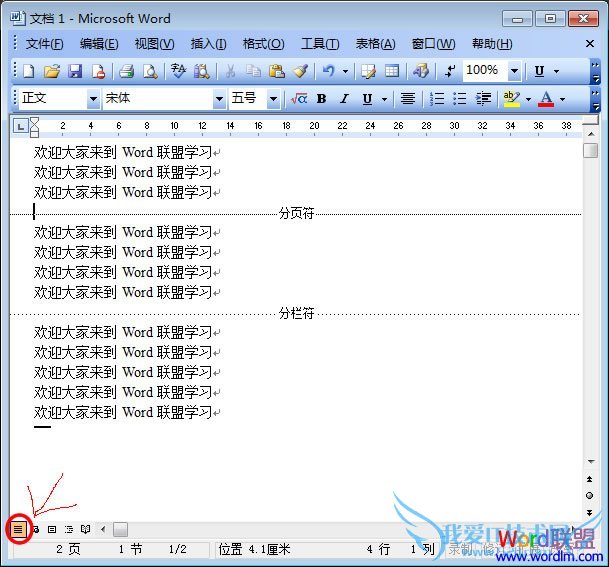Image resolution: width=609 pixels, height=567 pixels.
Task: Open the font dropdown showing 宋体
Action: point(219,99)
